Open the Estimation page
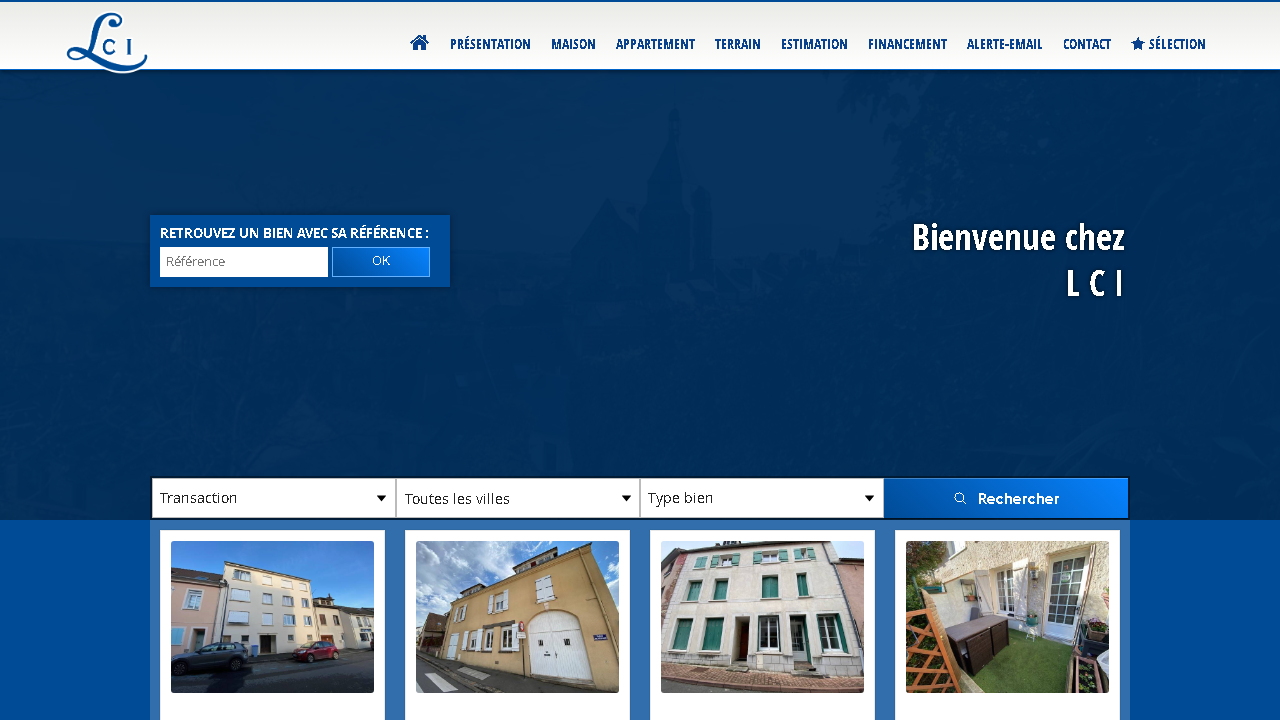 point(814,44)
